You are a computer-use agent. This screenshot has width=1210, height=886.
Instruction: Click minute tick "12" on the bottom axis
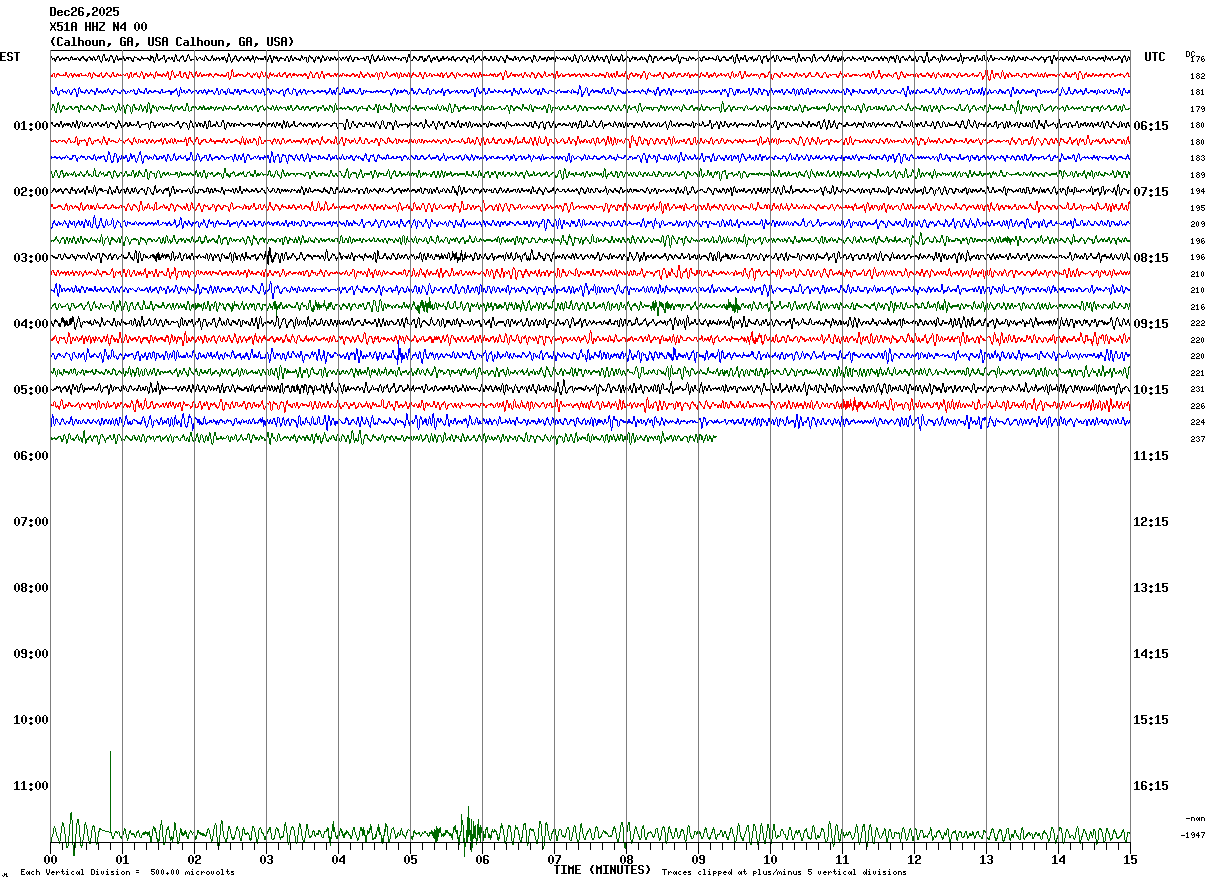click(914, 860)
